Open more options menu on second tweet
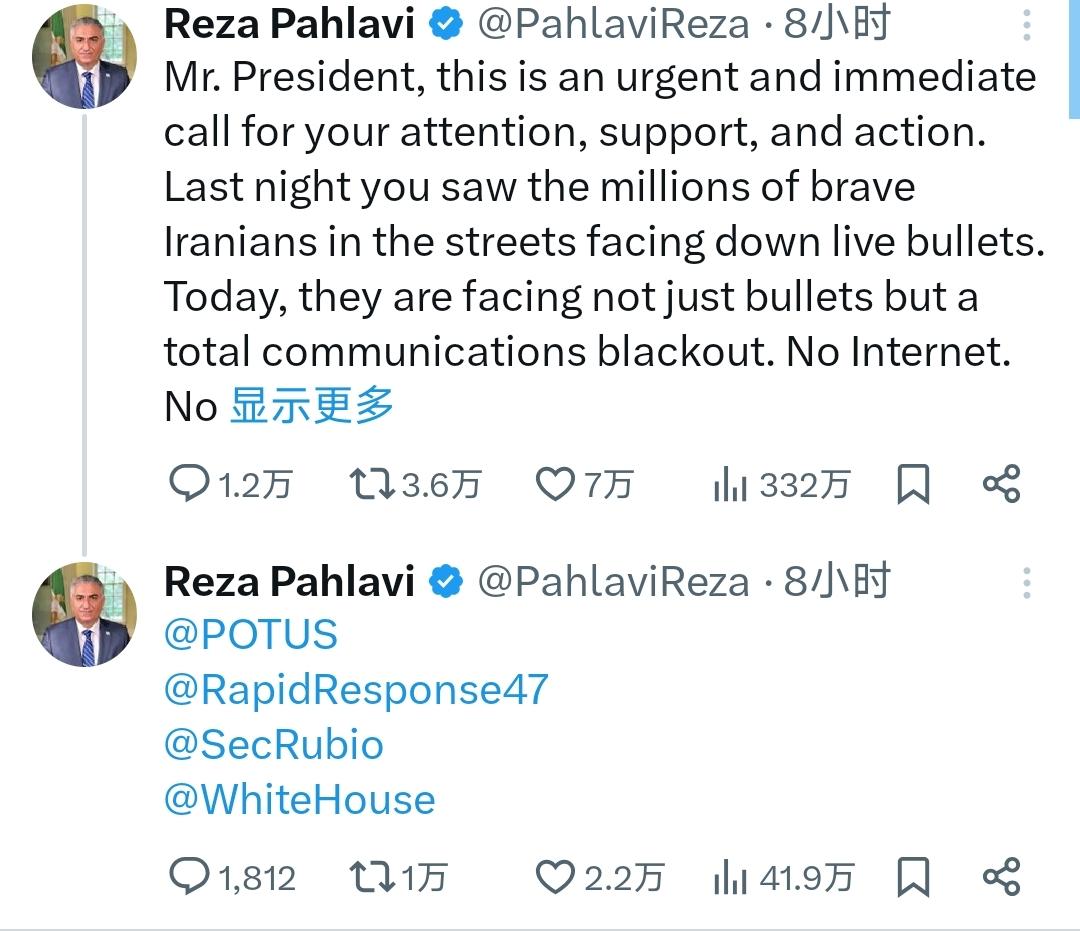The image size is (1080, 931). pos(1027,582)
